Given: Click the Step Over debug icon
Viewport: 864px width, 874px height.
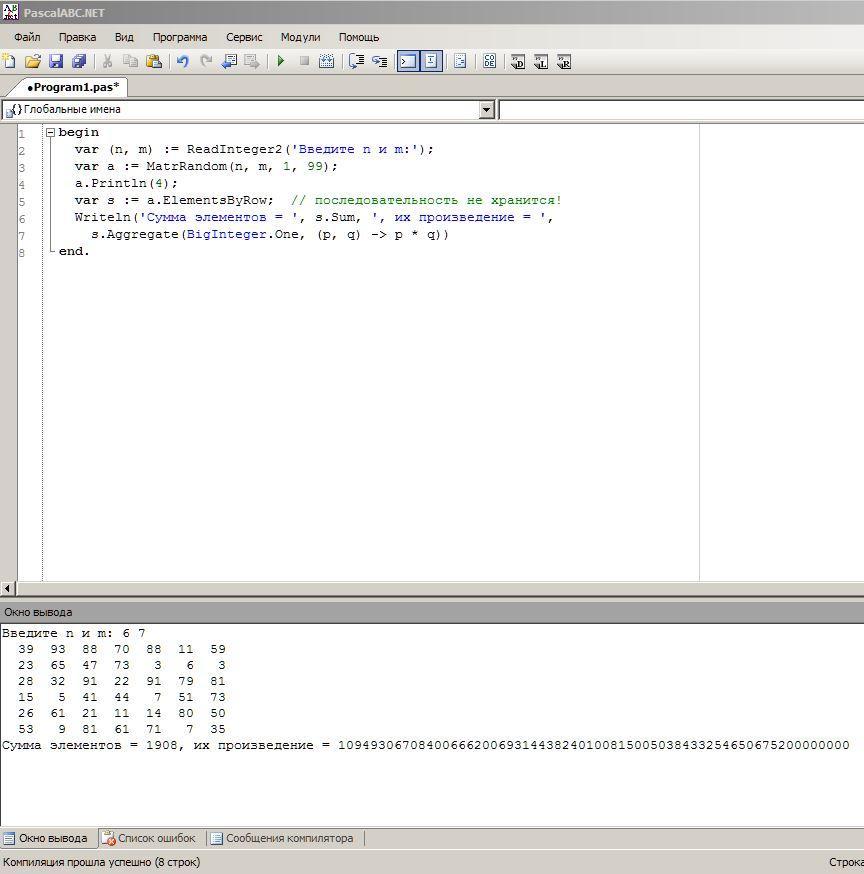Looking at the screenshot, I should (356, 61).
